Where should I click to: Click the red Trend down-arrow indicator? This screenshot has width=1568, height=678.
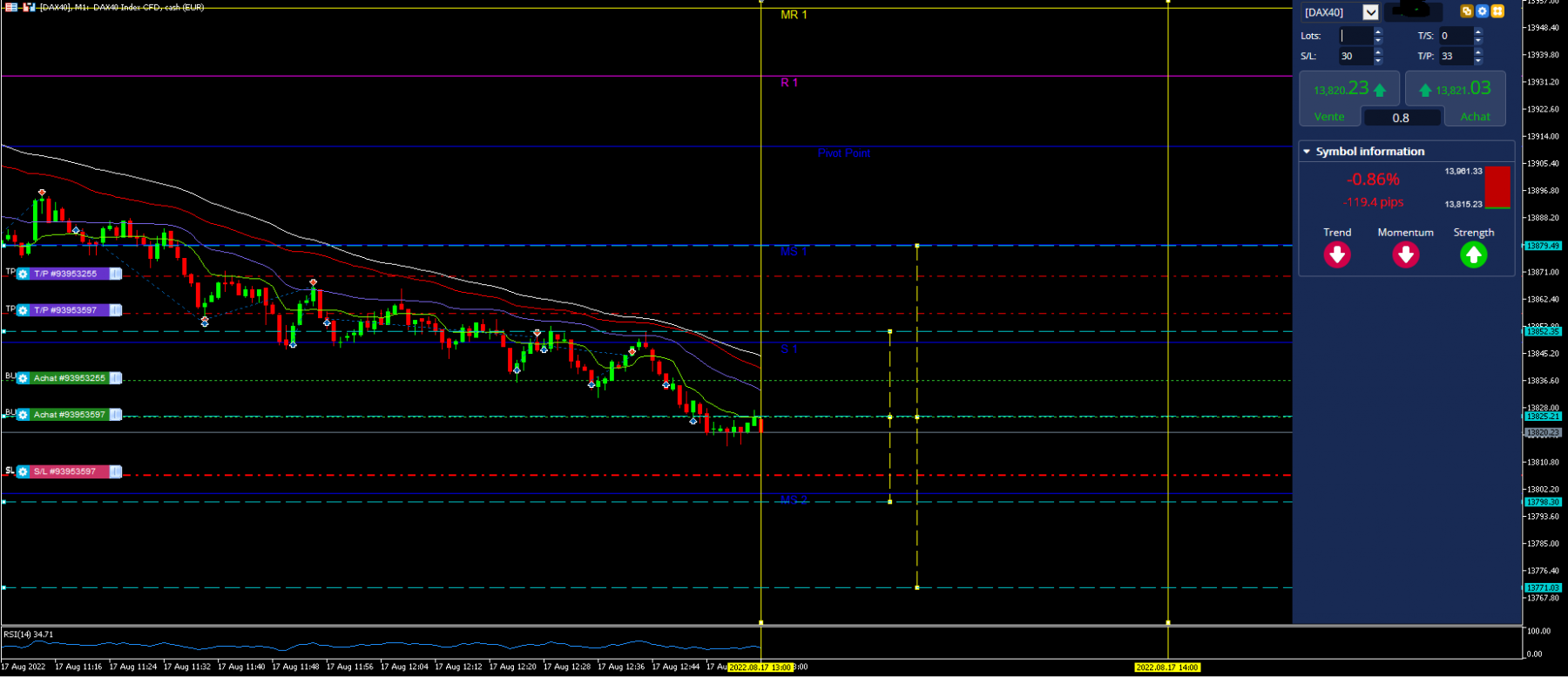point(1337,254)
